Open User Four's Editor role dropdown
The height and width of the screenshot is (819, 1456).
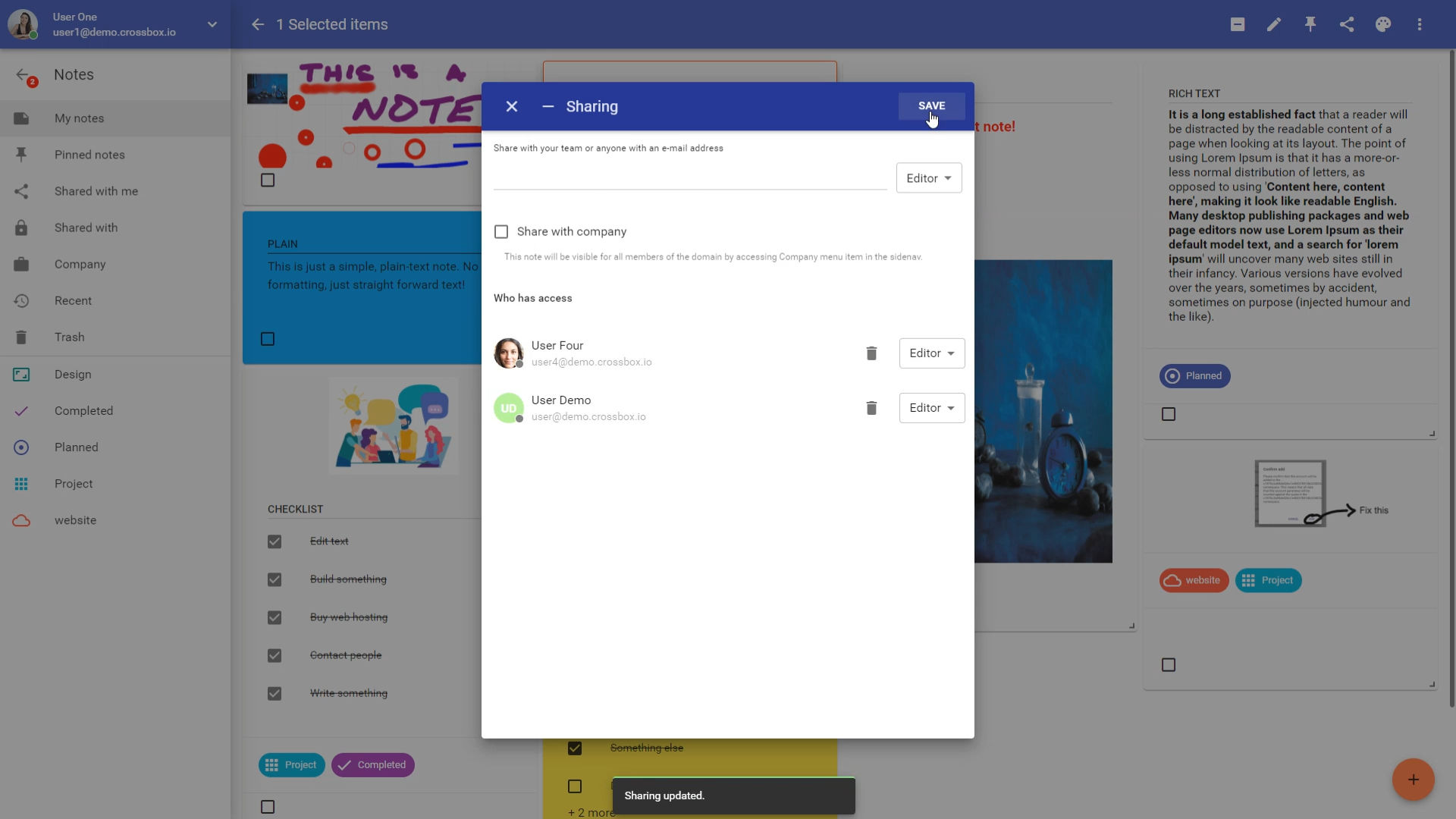[932, 353]
